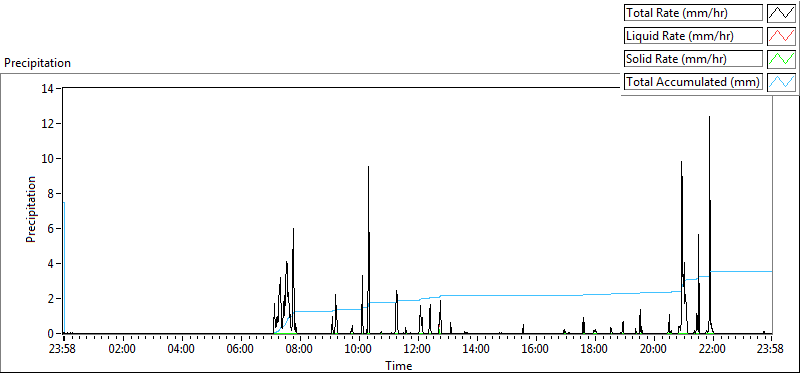Viewport: 800px width, 373px height.
Task: Click the vertical Precipitation y-axis title
Action: pos(31,210)
